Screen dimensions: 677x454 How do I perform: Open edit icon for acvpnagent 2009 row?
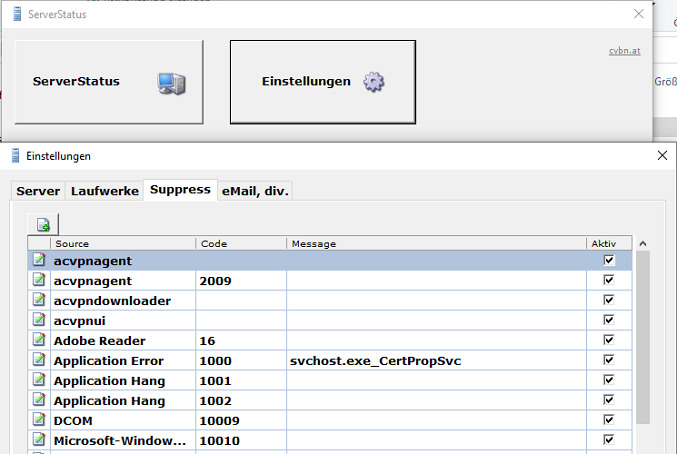pyautogui.click(x=39, y=280)
